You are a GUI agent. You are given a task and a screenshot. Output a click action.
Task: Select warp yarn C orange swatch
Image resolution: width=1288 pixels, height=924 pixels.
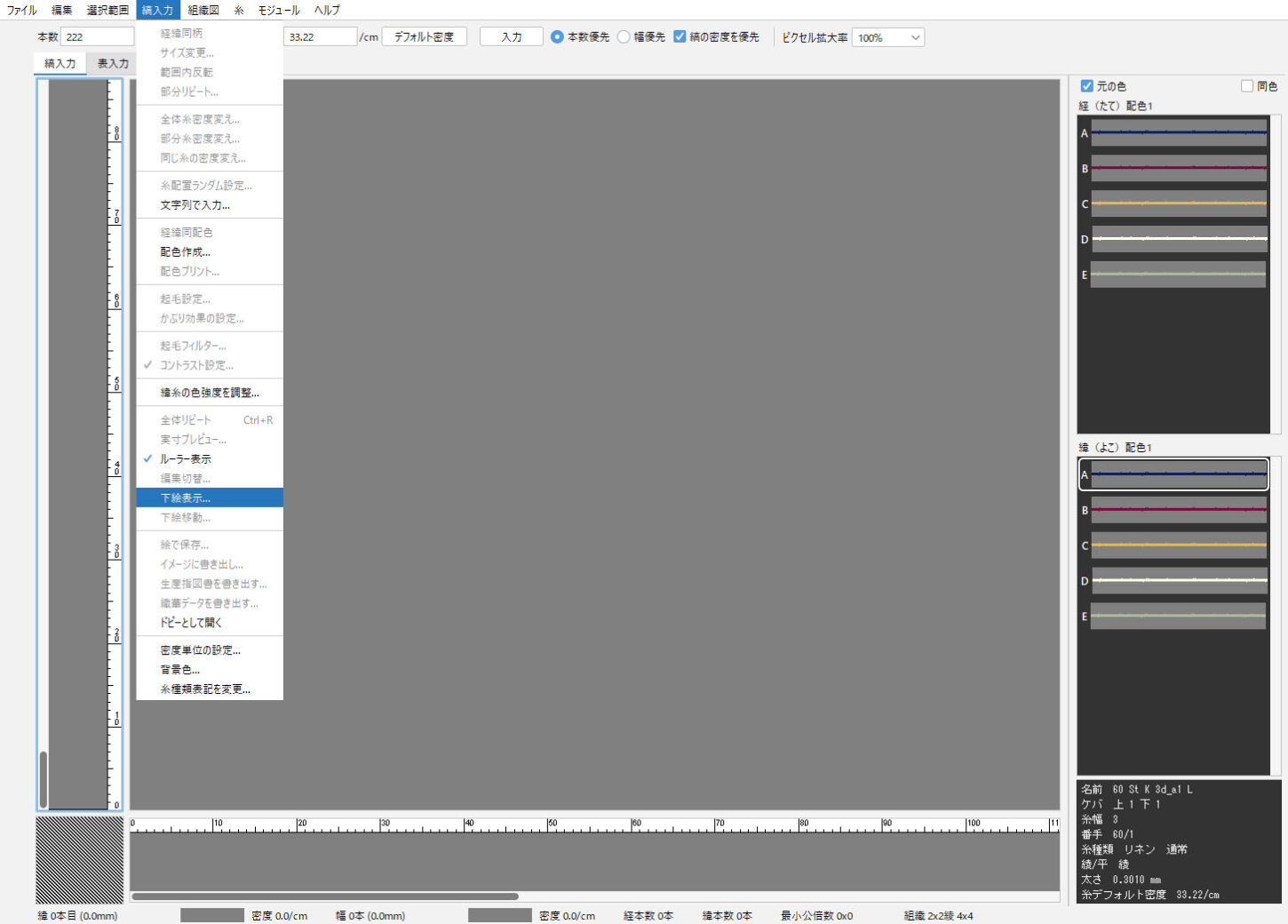click(1178, 203)
